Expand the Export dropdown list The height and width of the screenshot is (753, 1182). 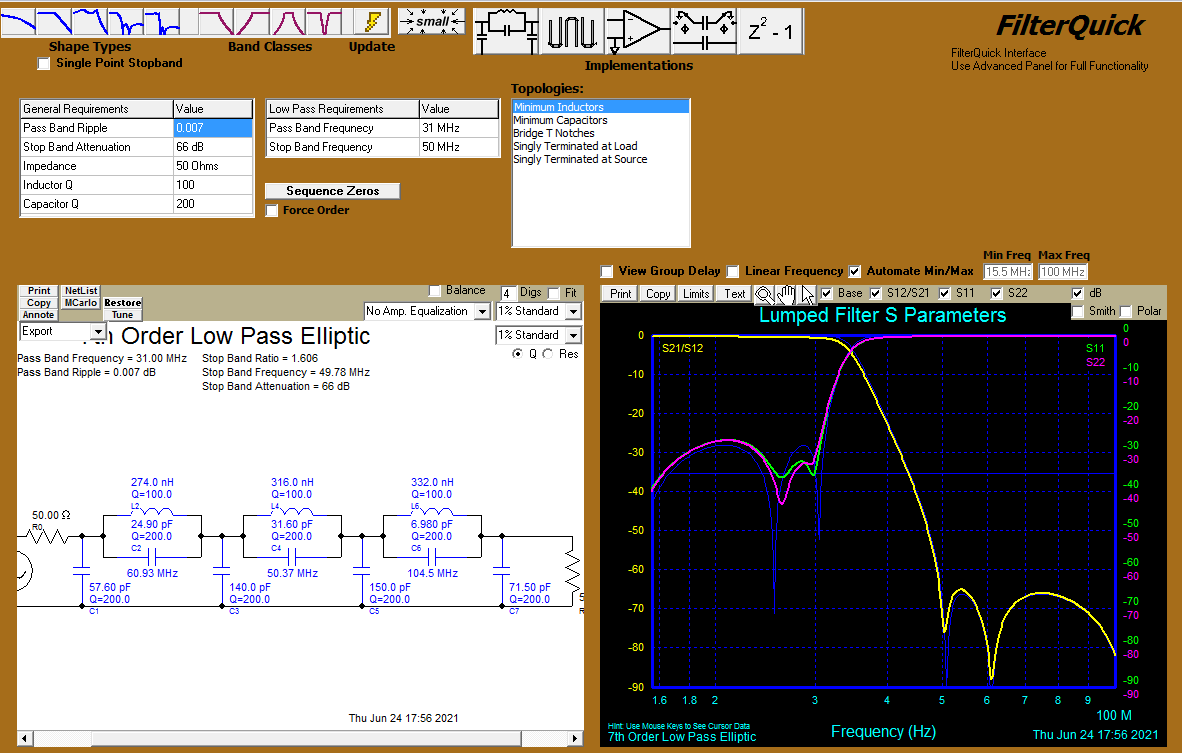[98, 331]
